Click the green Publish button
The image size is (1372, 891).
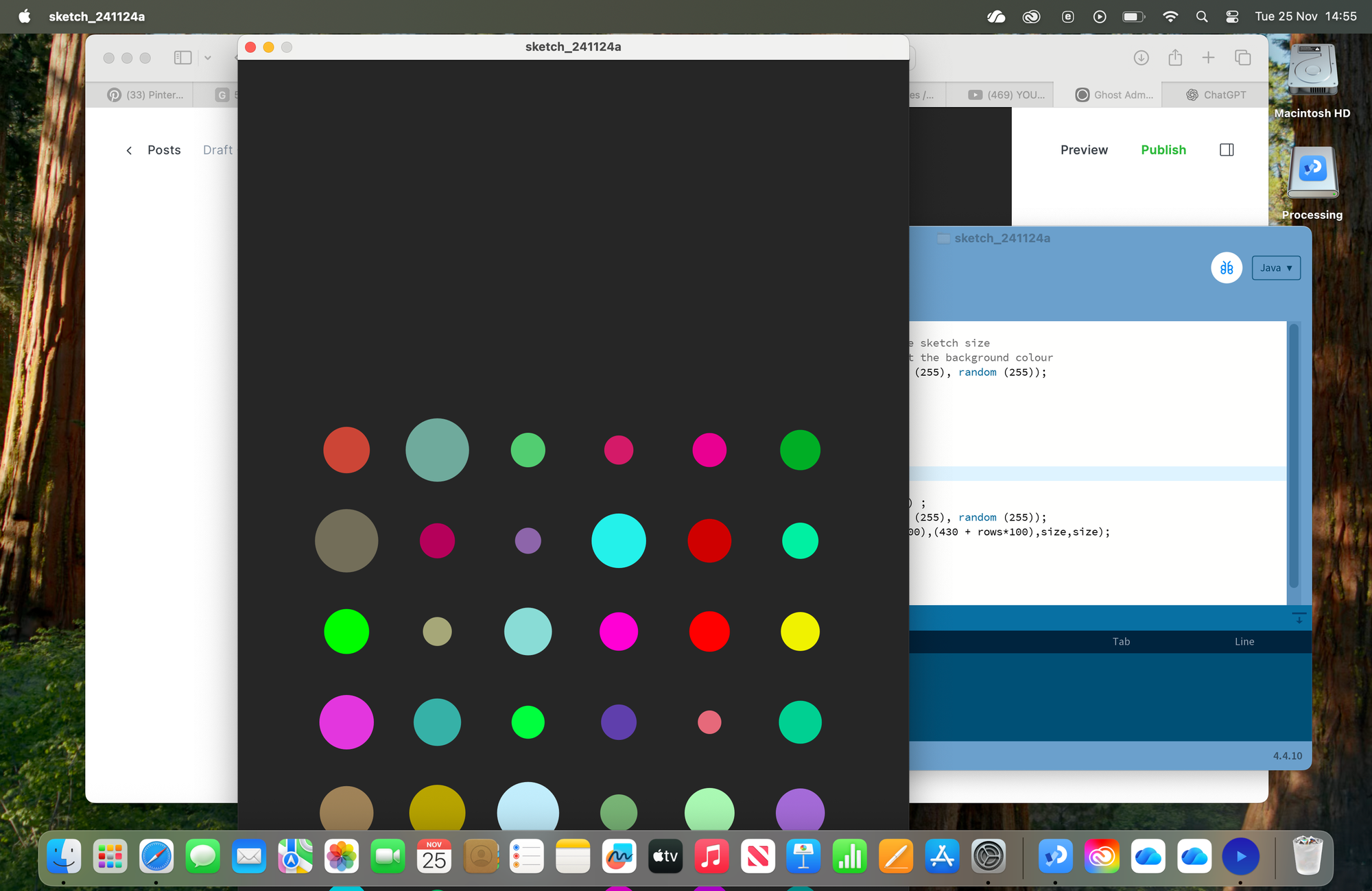coord(1163,150)
